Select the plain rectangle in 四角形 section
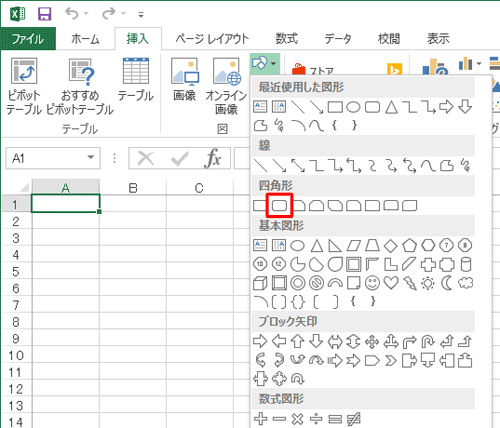 [260, 205]
